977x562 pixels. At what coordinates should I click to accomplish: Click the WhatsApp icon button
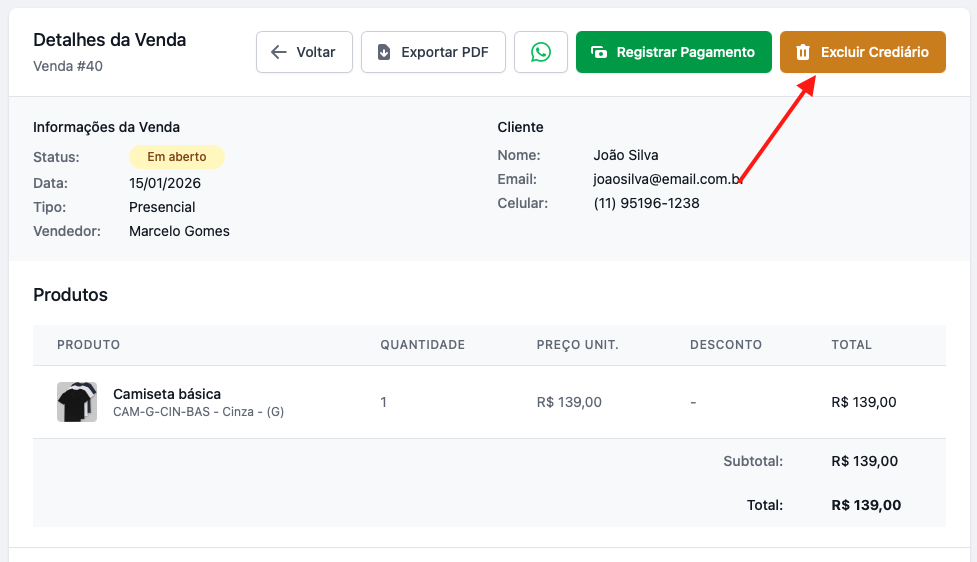541,52
